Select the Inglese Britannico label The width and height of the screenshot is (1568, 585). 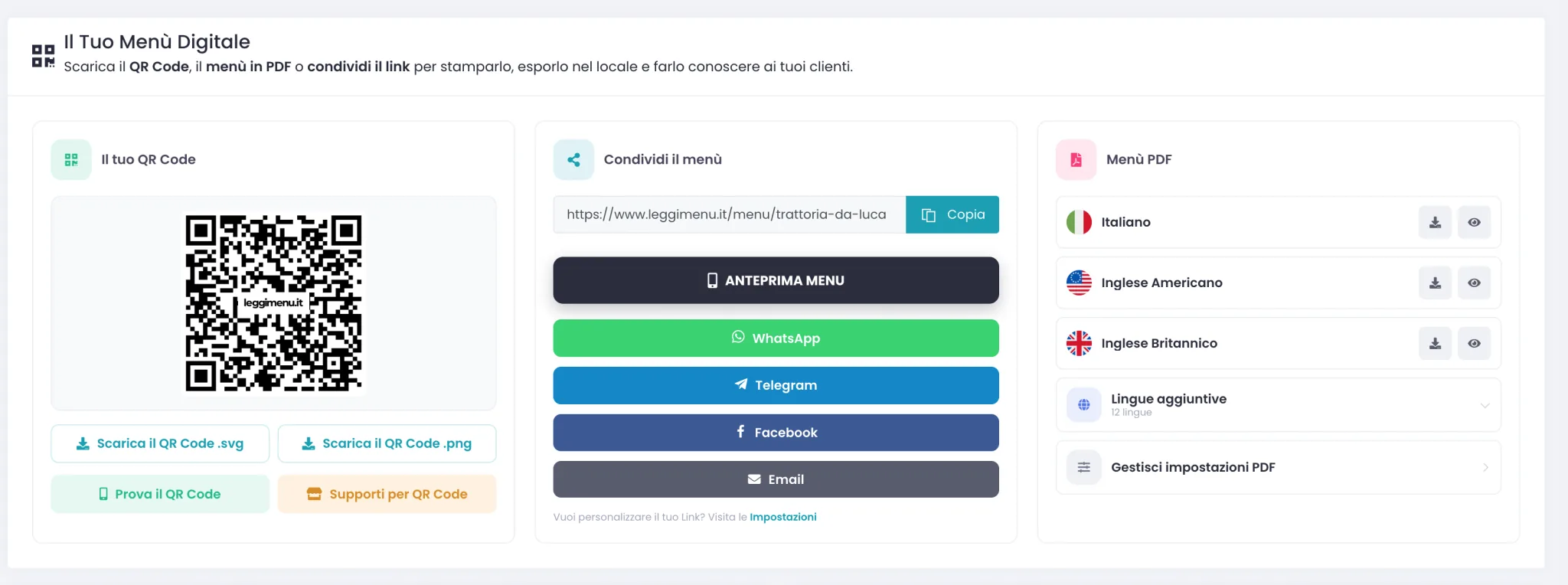(x=1159, y=343)
